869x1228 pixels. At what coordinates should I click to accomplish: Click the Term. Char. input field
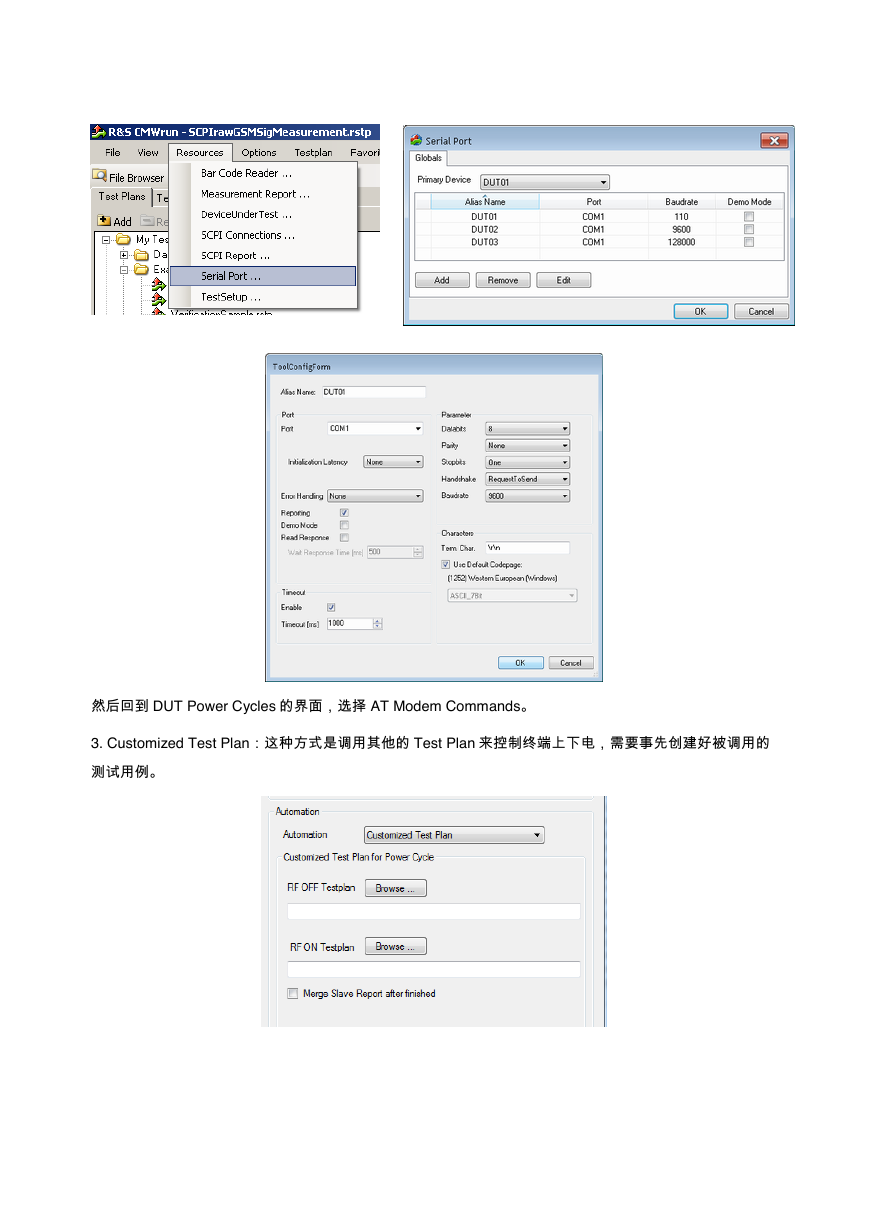(527, 548)
